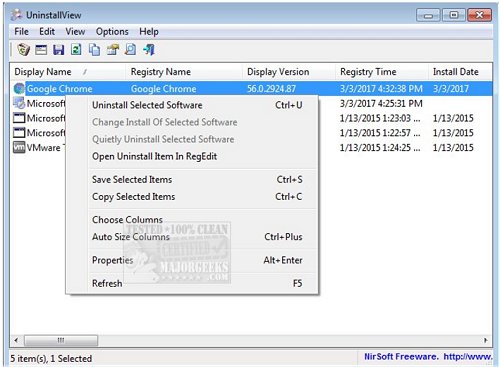Click the Copy Selected Items toolbar icon
The width and height of the screenshot is (500, 367).
[94, 50]
